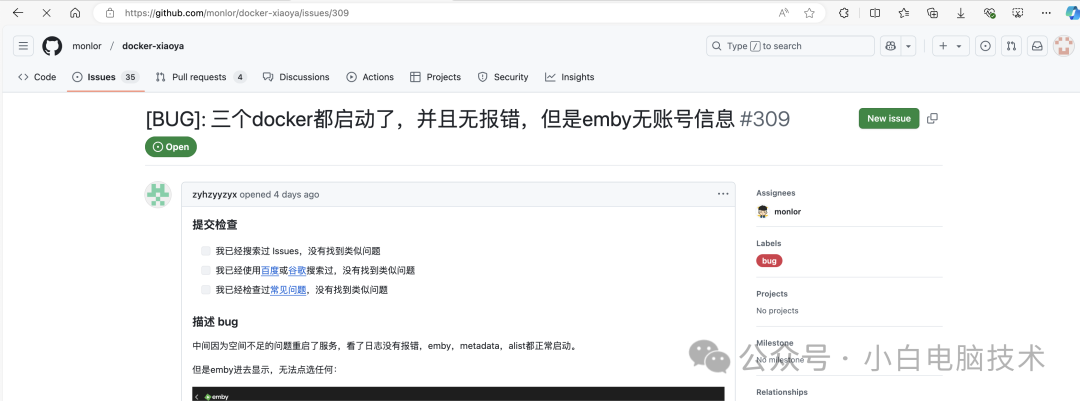
Task: Open browser collections icon
Action: pyautogui.click(x=933, y=12)
